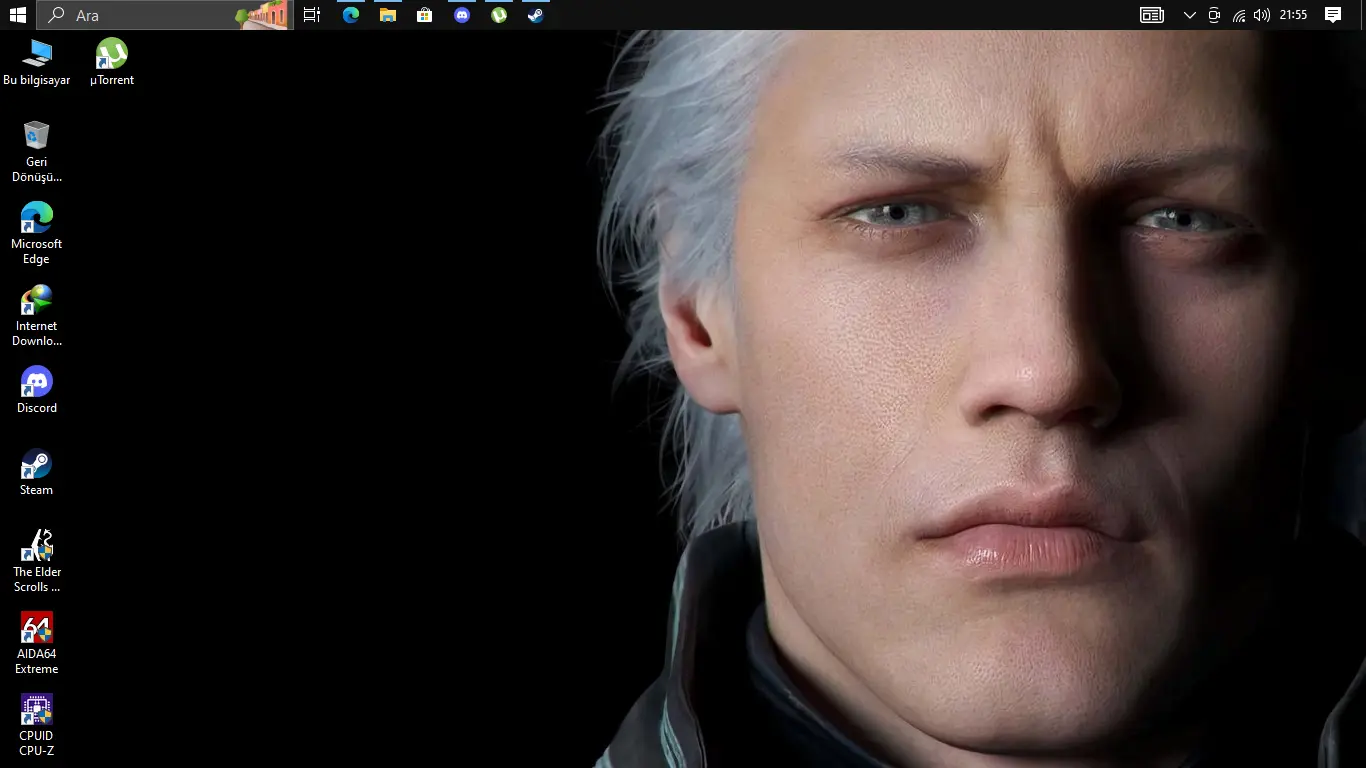
Task: Expand the hidden tray icons chevron
Action: 1189,15
